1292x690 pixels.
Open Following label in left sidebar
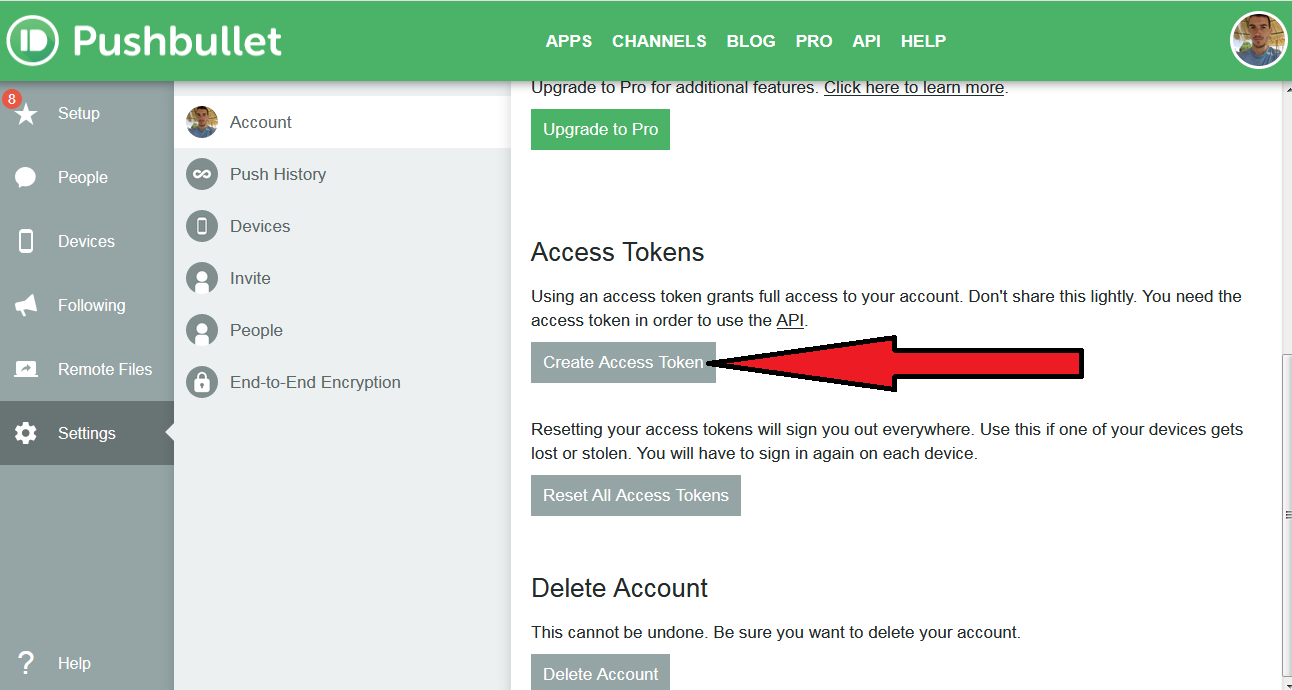[92, 305]
